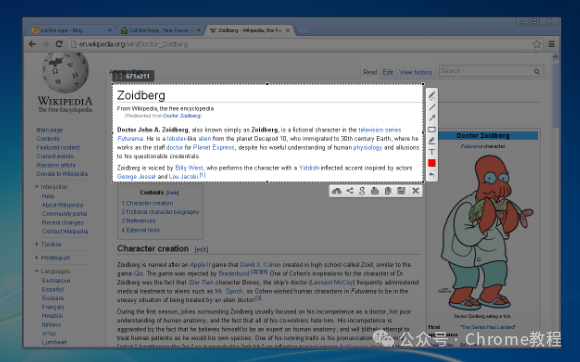The image size is (580, 362).
Task: Switch to the 'cut the rope - Bing' tab
Action: [70, 30]
